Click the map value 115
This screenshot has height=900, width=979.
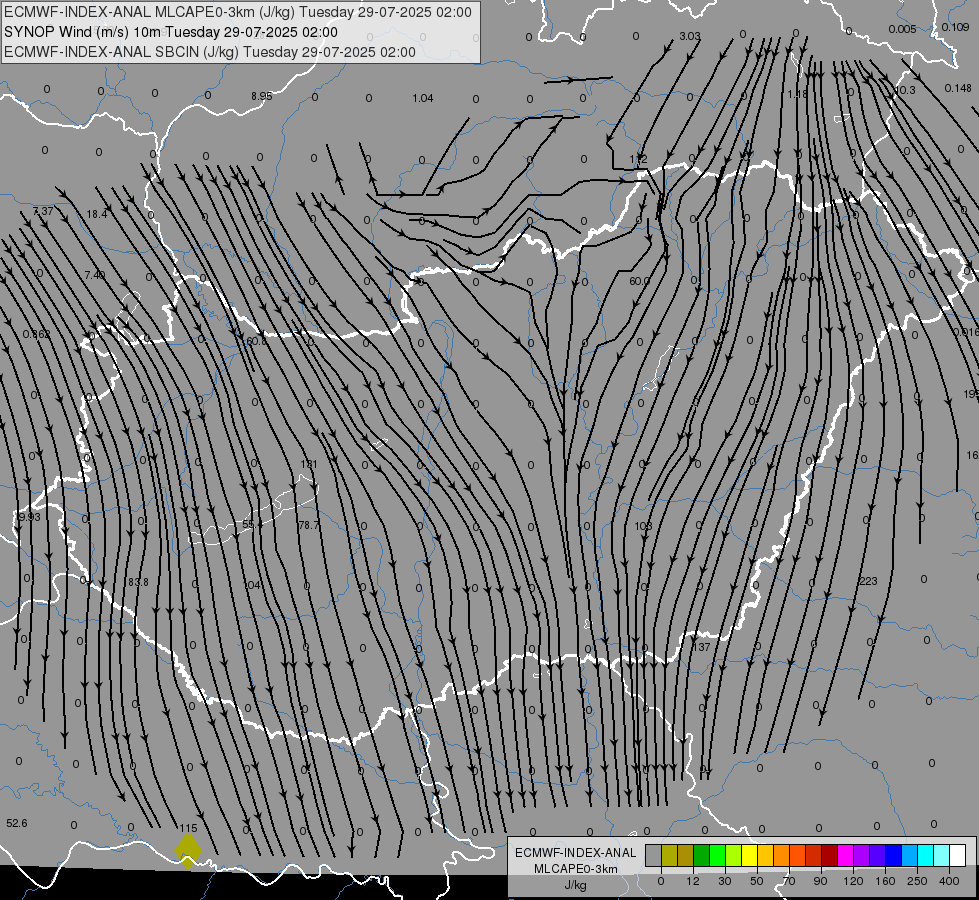point(188,828)
